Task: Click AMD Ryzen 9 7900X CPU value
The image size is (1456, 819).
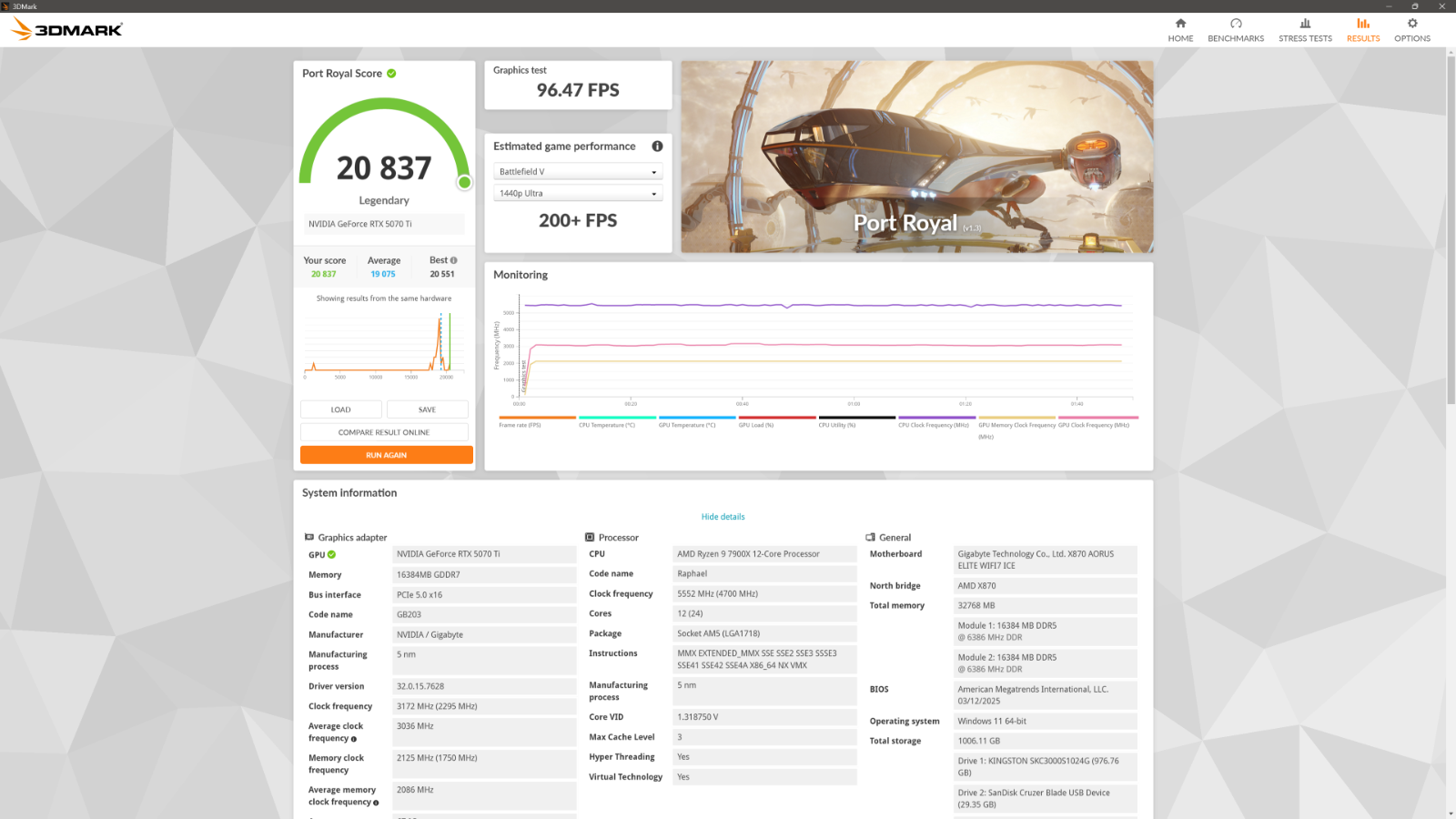Action: tap(764, 554)
